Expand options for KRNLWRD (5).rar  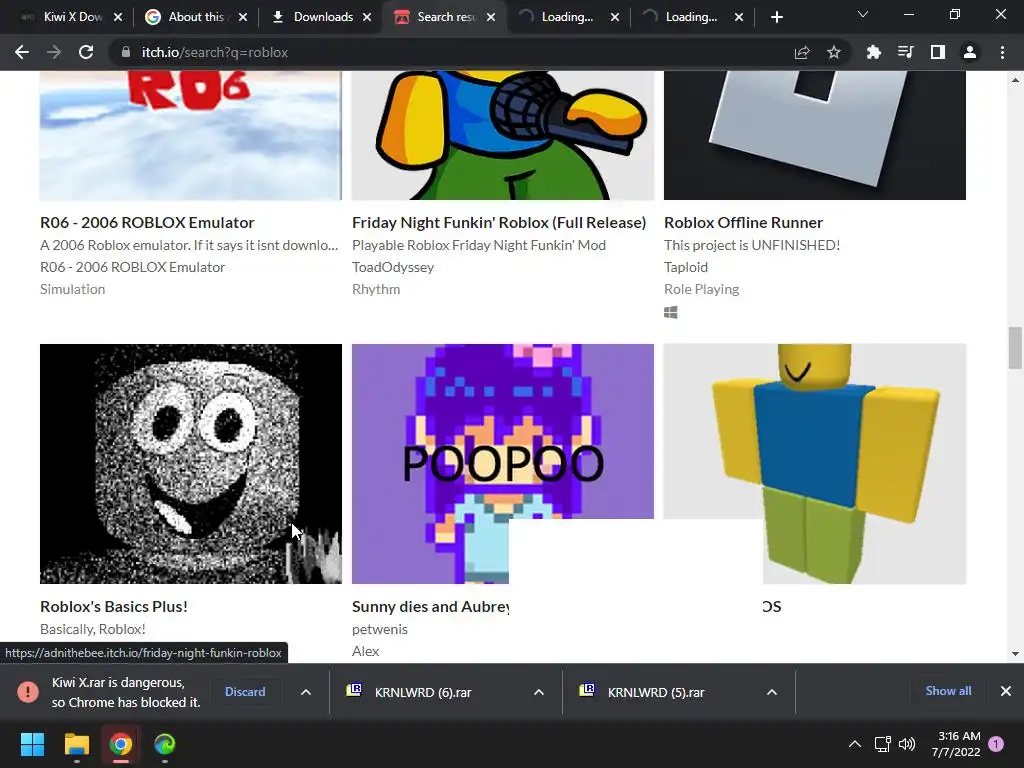(772, 692)
